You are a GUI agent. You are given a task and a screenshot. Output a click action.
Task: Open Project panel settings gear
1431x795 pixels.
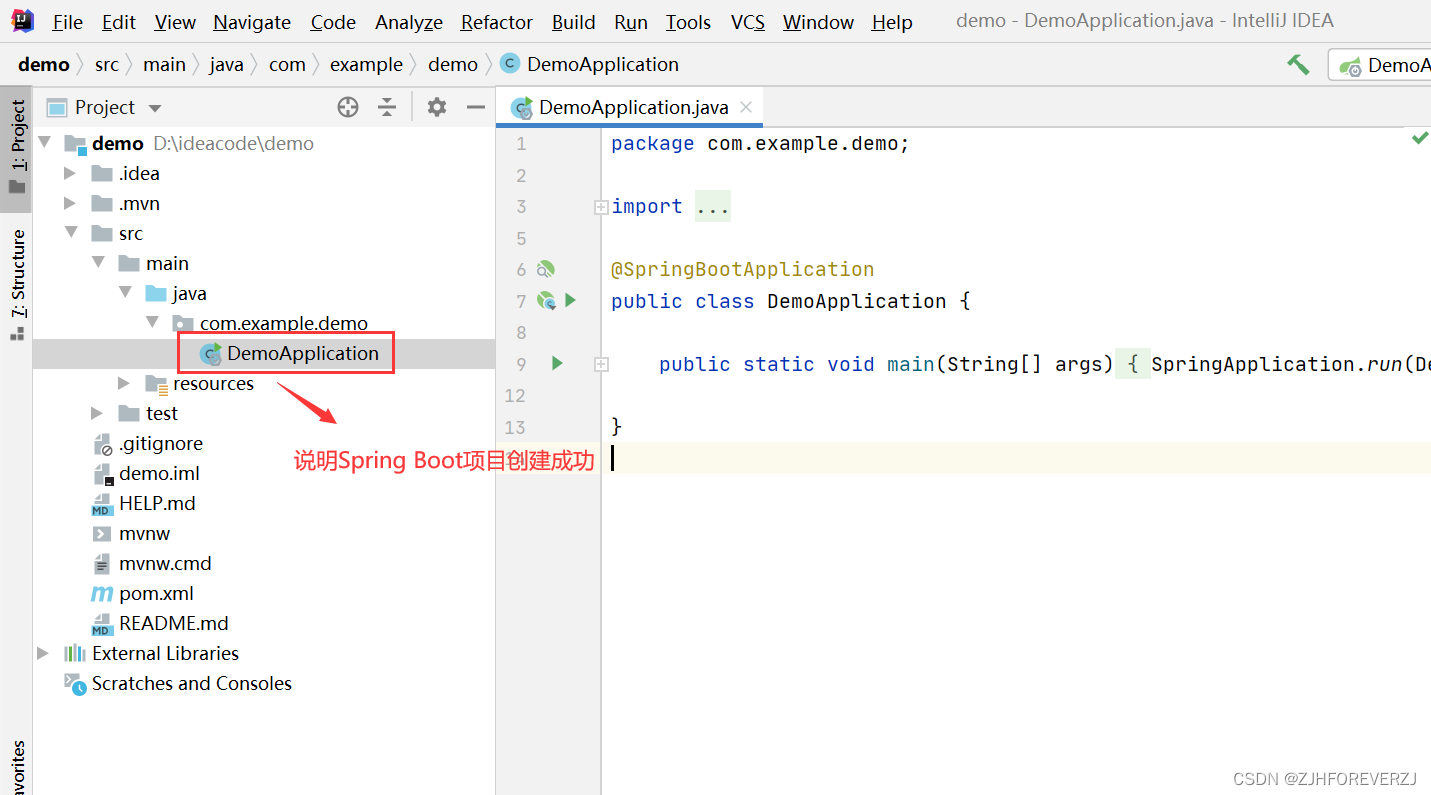437,107
